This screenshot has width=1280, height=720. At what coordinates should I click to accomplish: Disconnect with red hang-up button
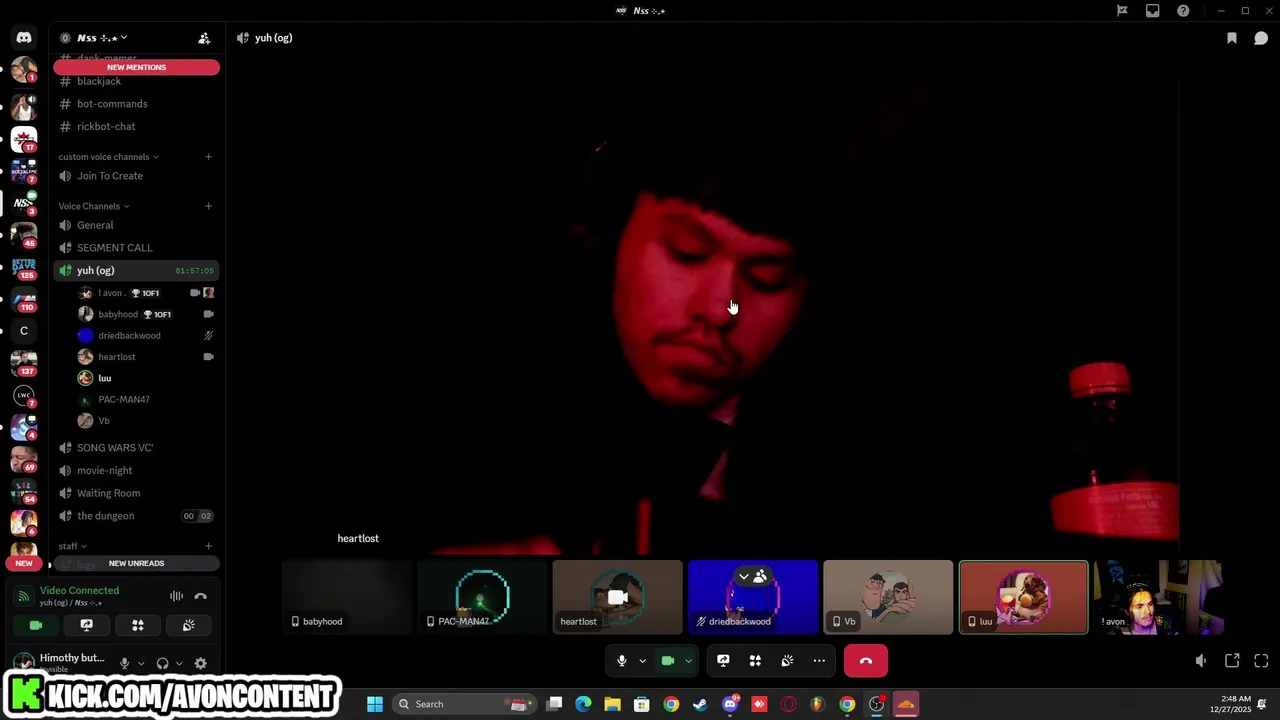pos(866,661)
